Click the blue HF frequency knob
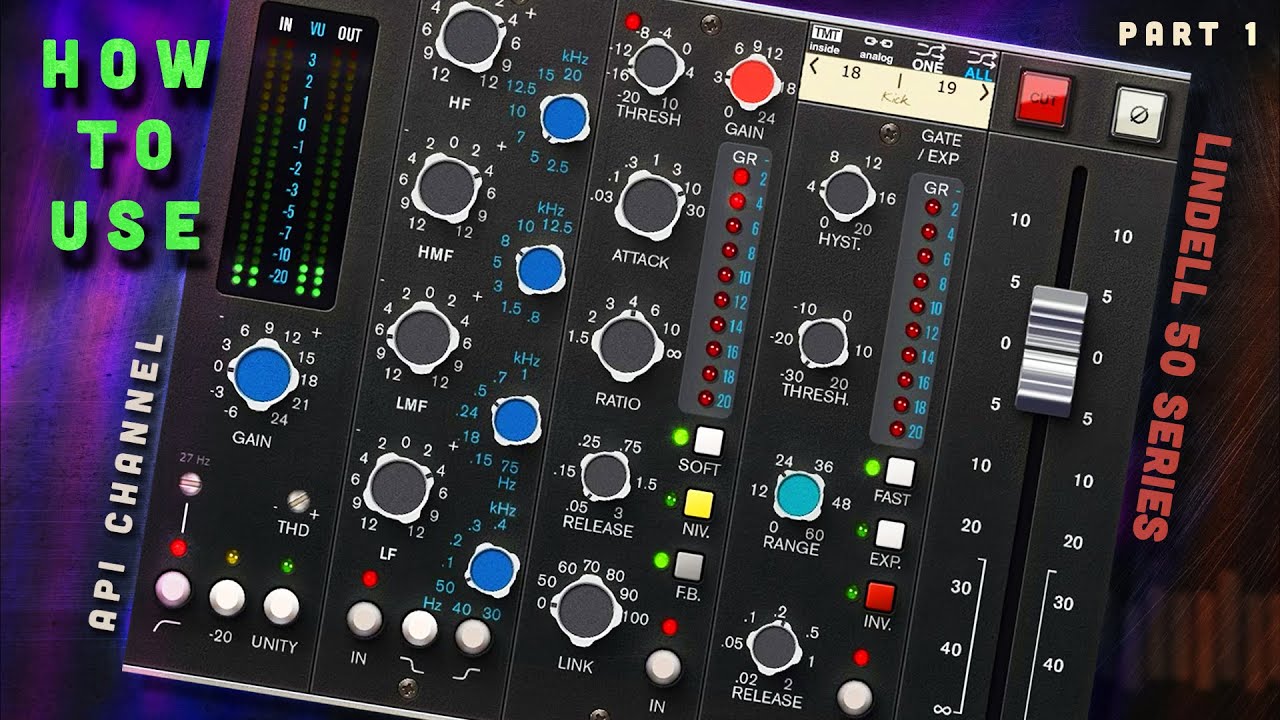The image size is (1280, 720). point(564,118)
